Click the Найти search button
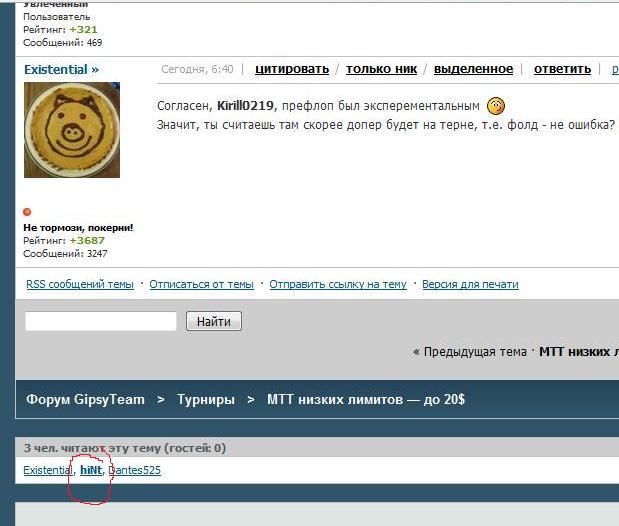Screen dimensions: 619x526 pyautogui.click(x=214, y=321)
